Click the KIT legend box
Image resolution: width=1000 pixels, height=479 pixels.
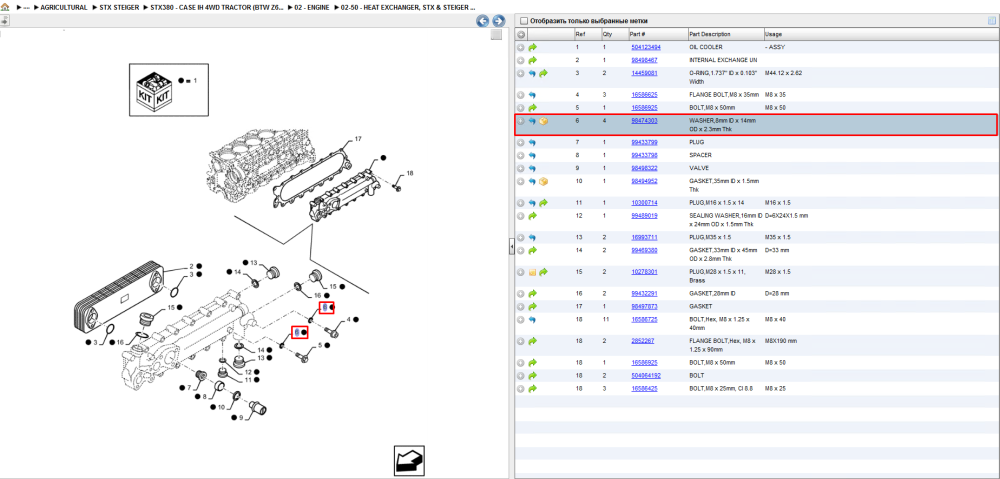(169, 89)
